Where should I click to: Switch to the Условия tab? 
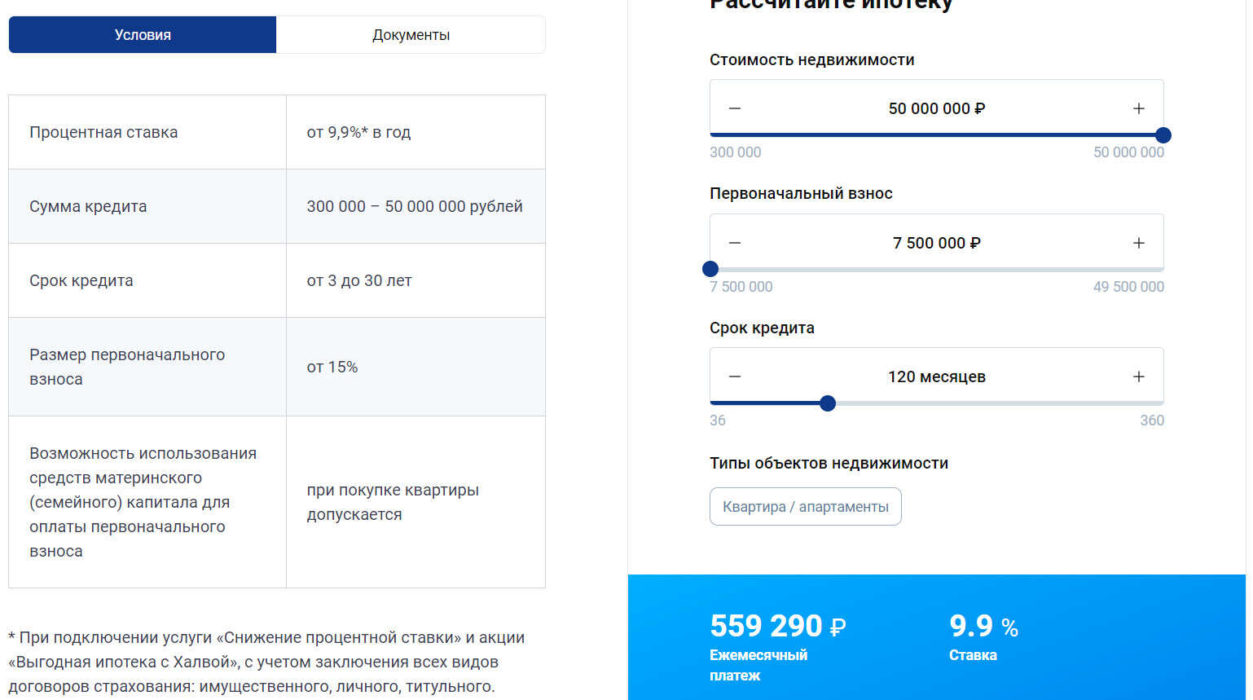(142, 33)
